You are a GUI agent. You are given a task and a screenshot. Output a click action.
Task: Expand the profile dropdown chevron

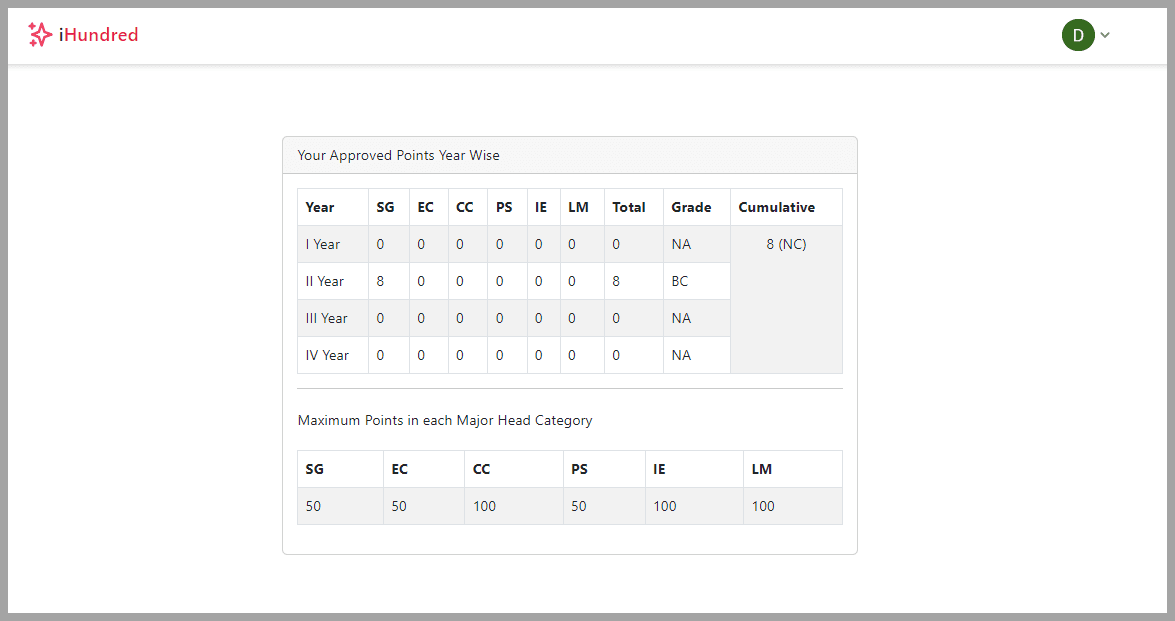1105,35
